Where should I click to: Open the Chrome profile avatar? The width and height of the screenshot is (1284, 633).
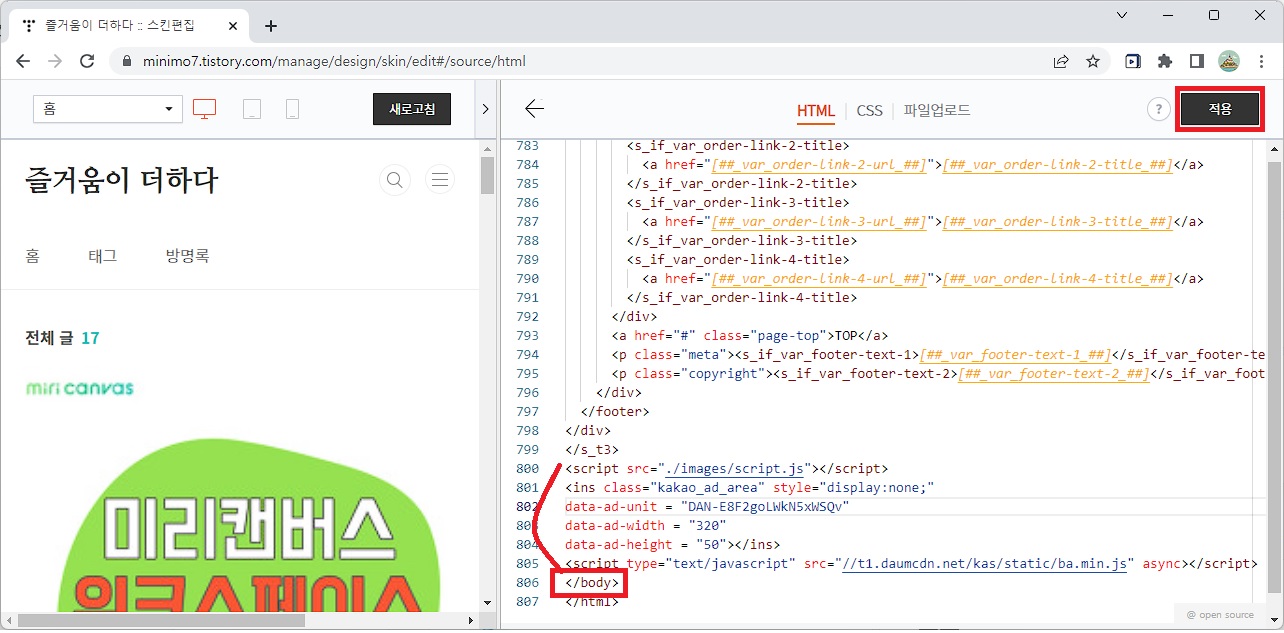pos(1229,61)
